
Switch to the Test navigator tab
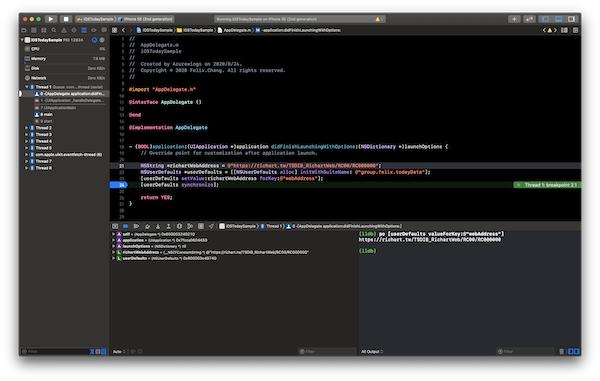pos(74,30)
